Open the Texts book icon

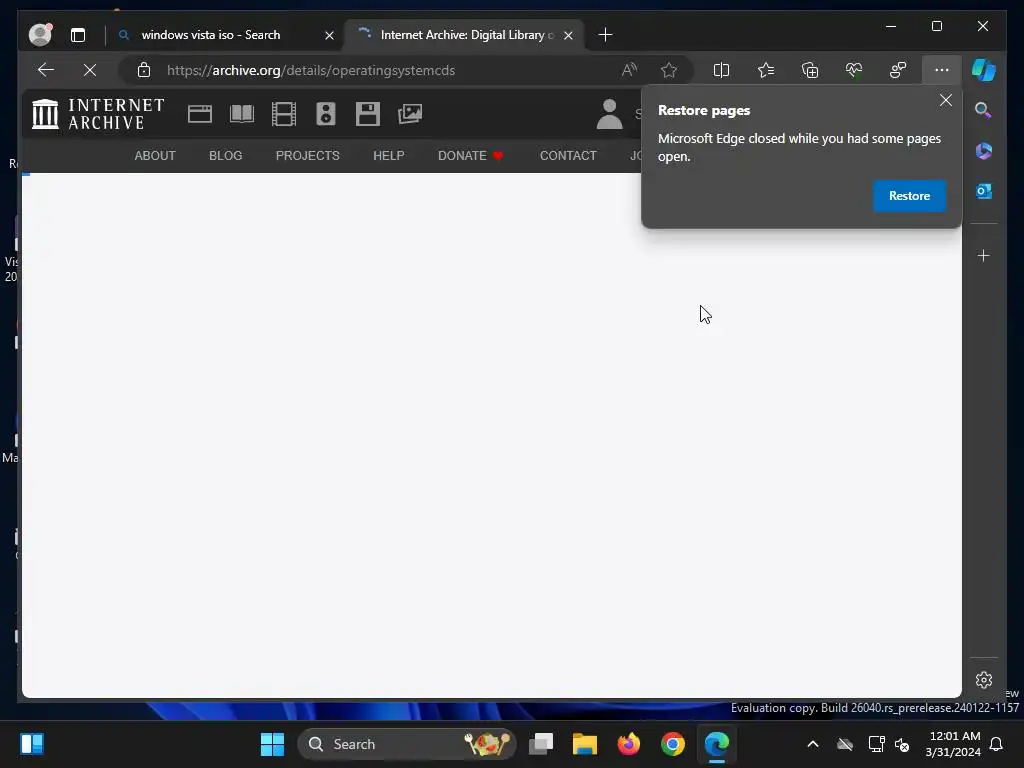[x=242, y=114]
